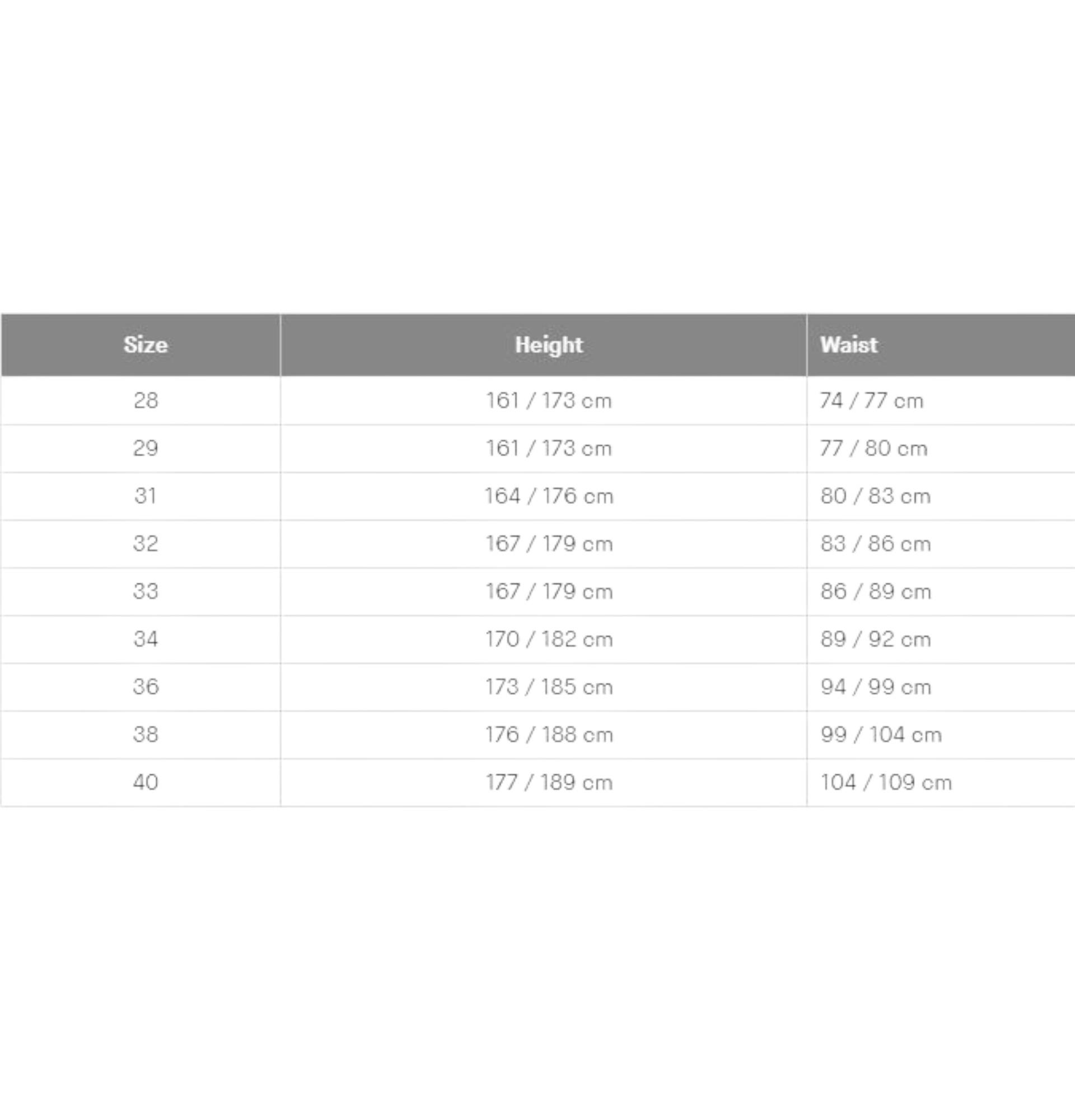The height and width of the screenshot is (1120, 1075).
Task: Select size 38 row cell
Action: pyautogui.click(x=146, y=734)
